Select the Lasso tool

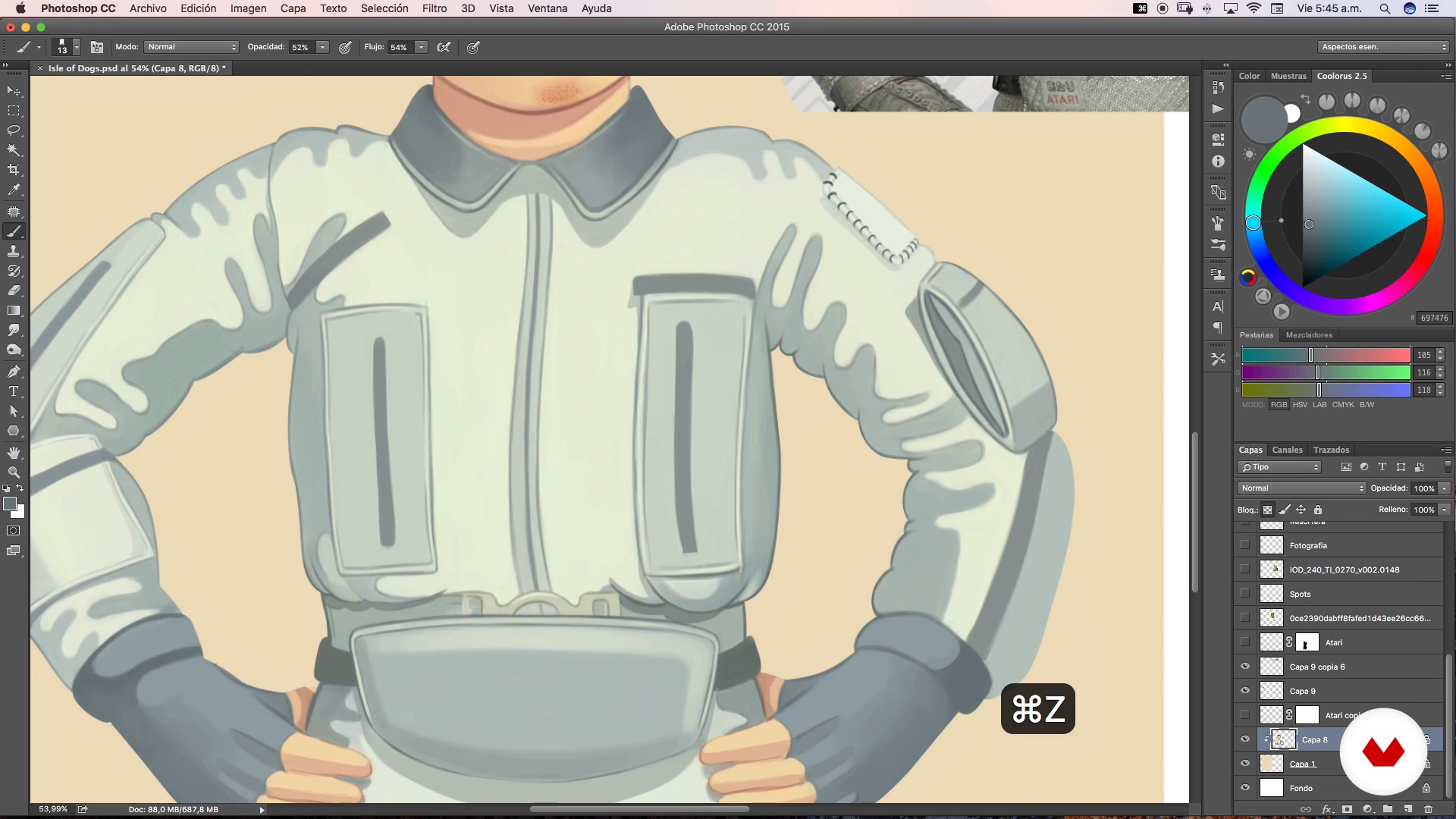click(14, 130)
